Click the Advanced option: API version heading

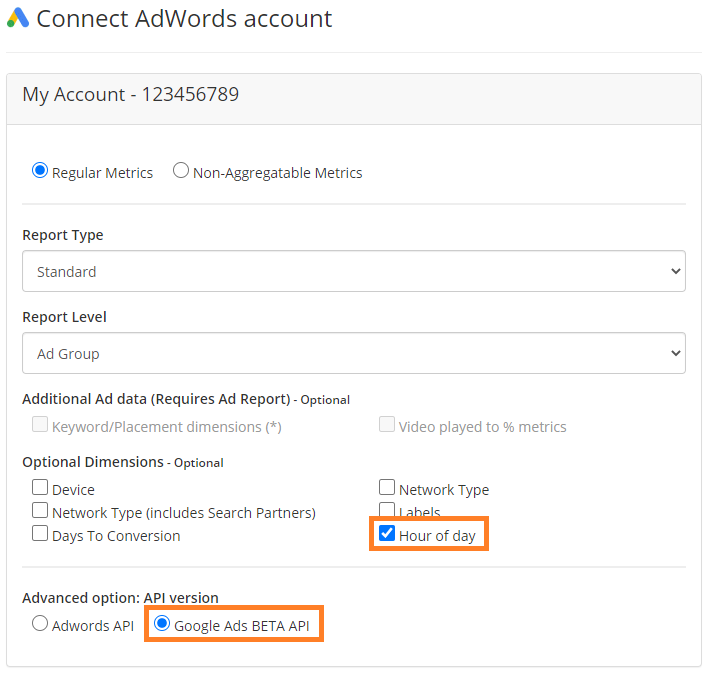[120, 598]
